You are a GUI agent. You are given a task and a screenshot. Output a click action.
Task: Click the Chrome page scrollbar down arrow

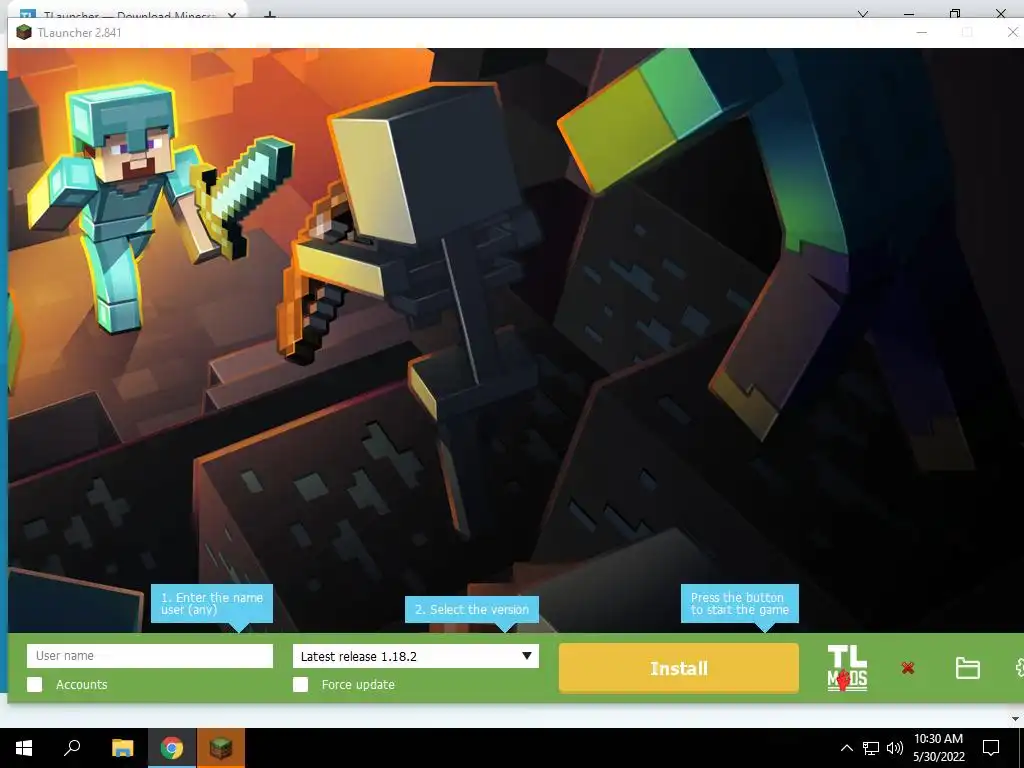pos(1015,719)
